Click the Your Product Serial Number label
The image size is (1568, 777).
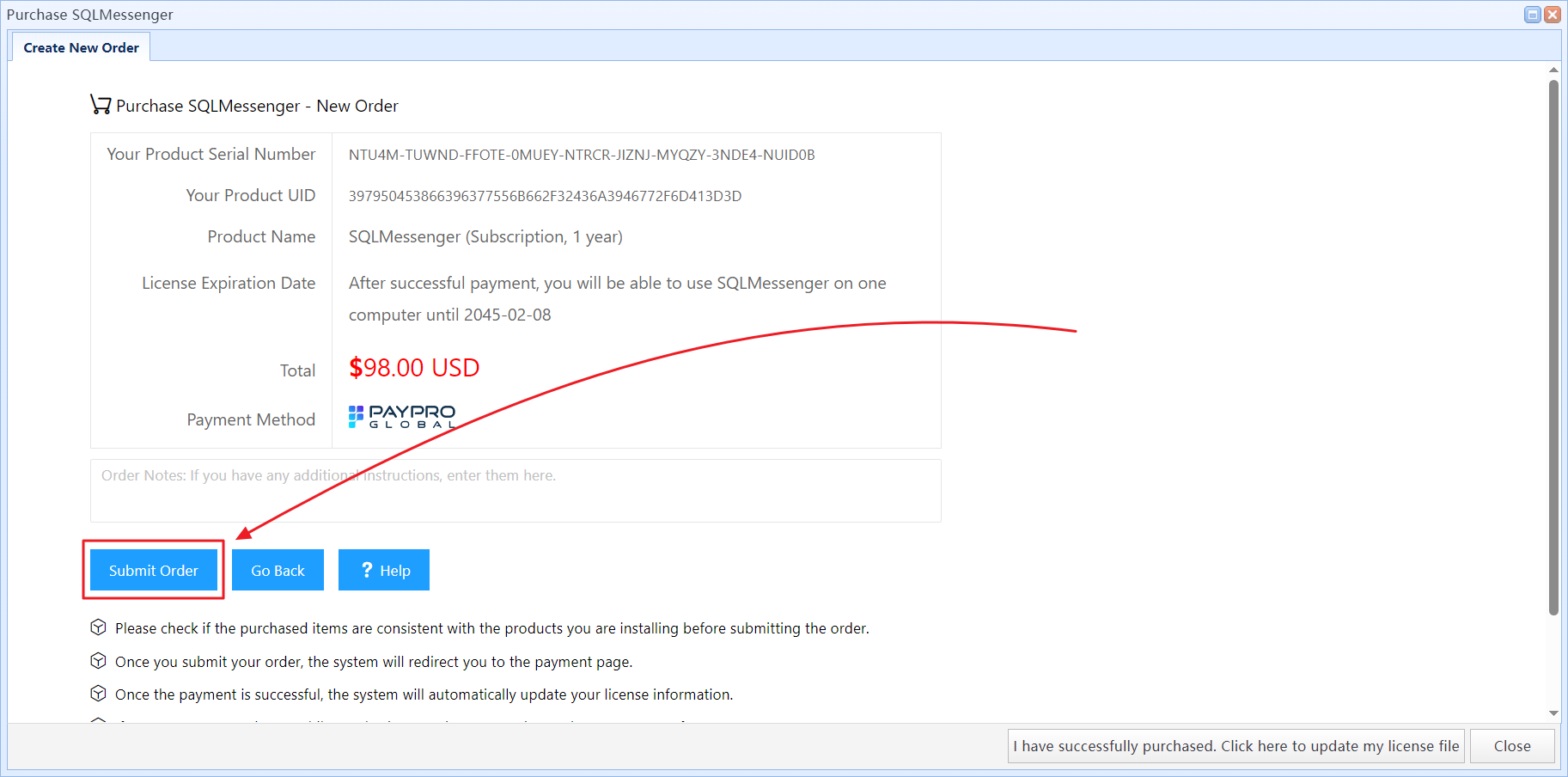tap(211, 154)
